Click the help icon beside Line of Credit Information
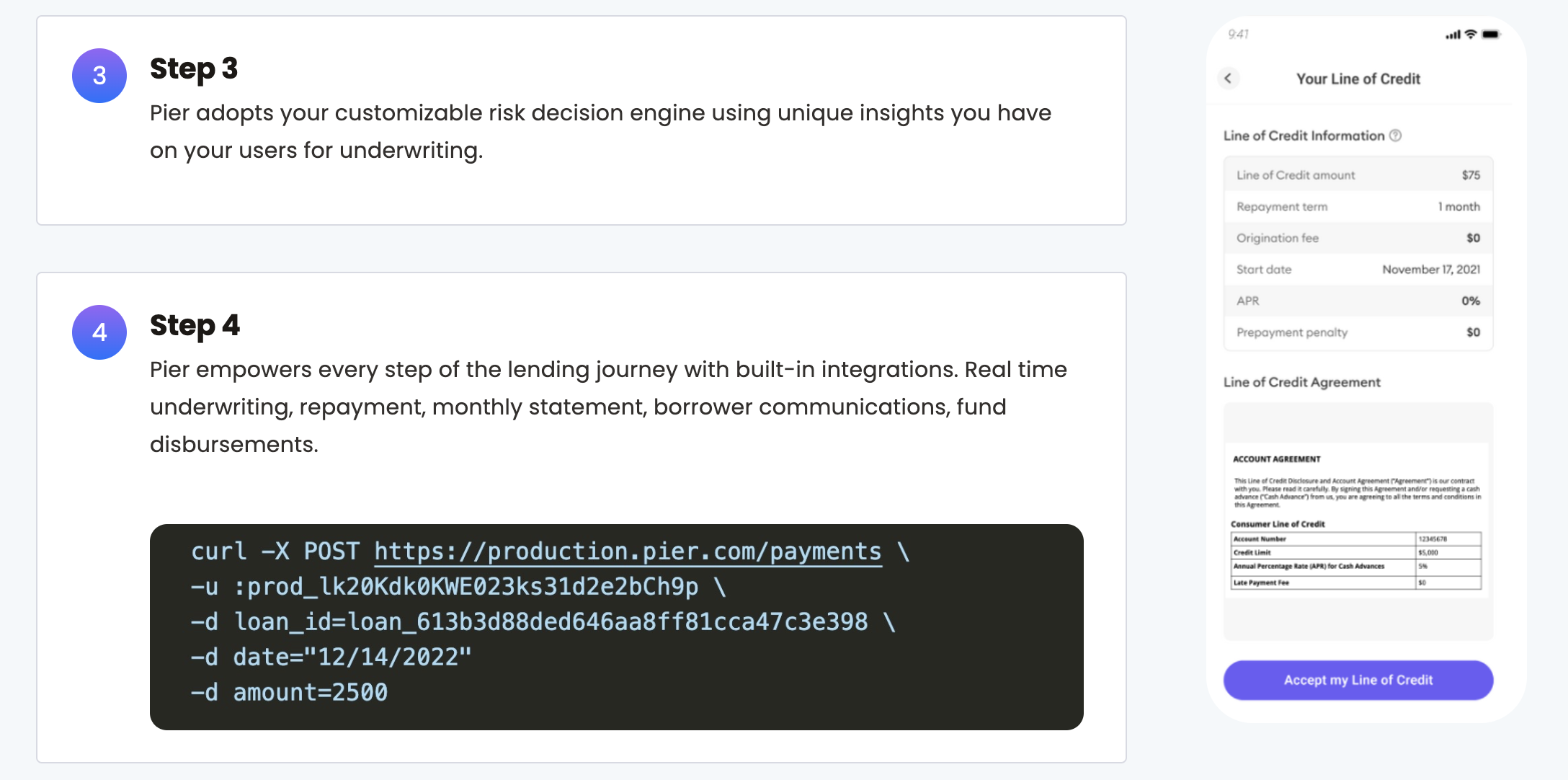 [1395, 136]
